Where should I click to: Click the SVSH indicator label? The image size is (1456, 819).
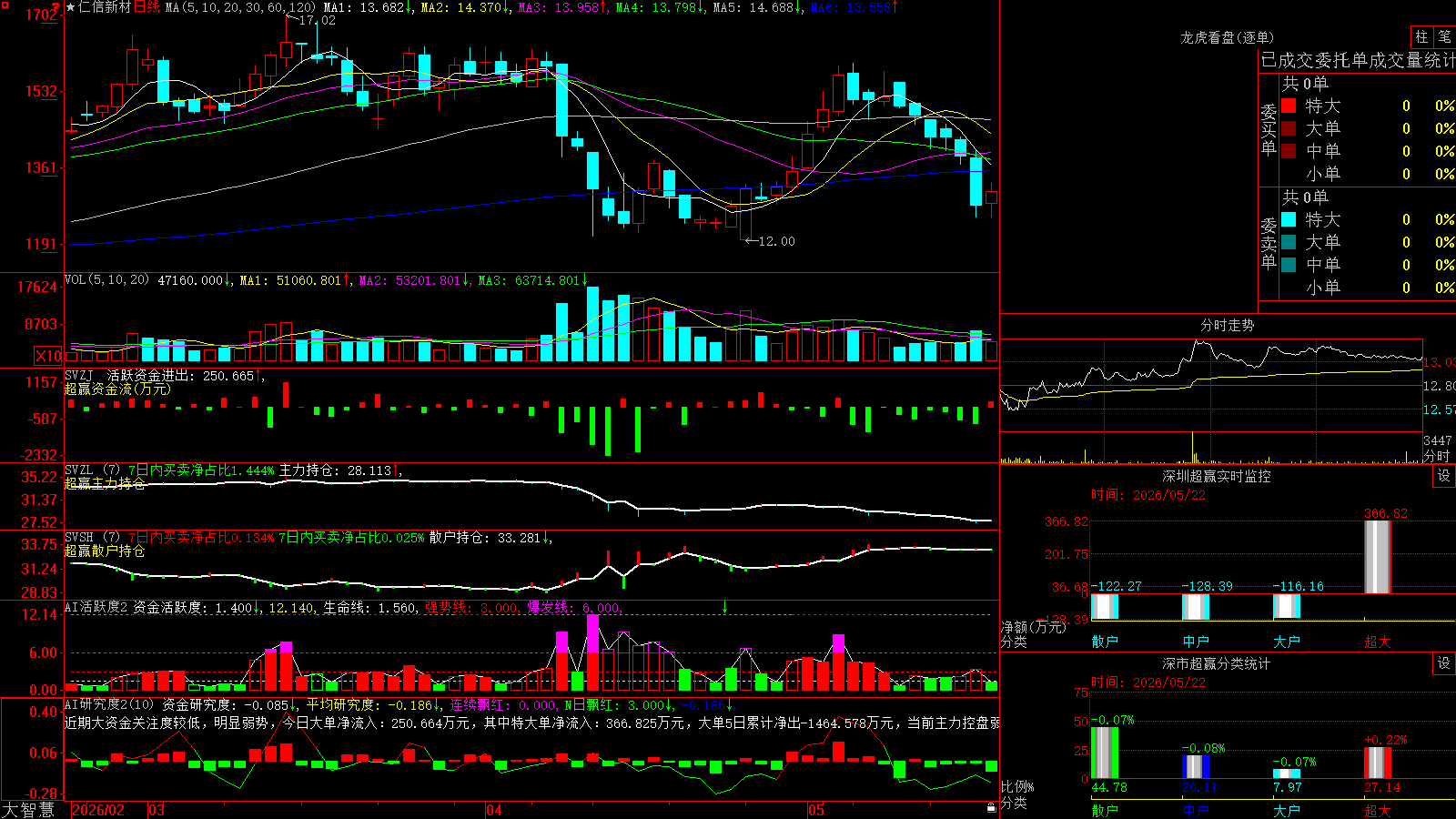tap(79, 538)
